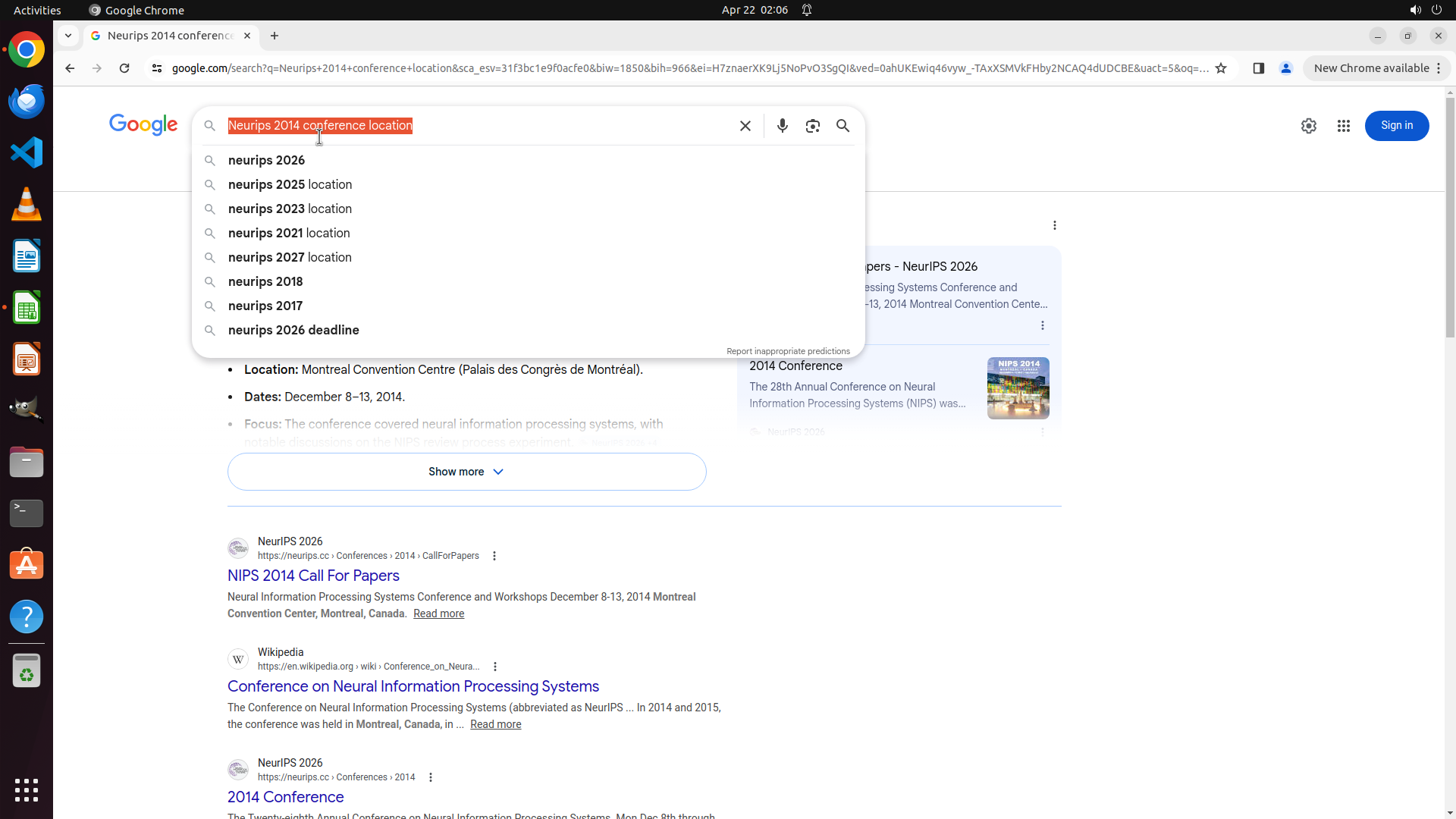Open Google quick settings gear
Viewport: 1456px width, 819px height.
[x=1308, y=126]
